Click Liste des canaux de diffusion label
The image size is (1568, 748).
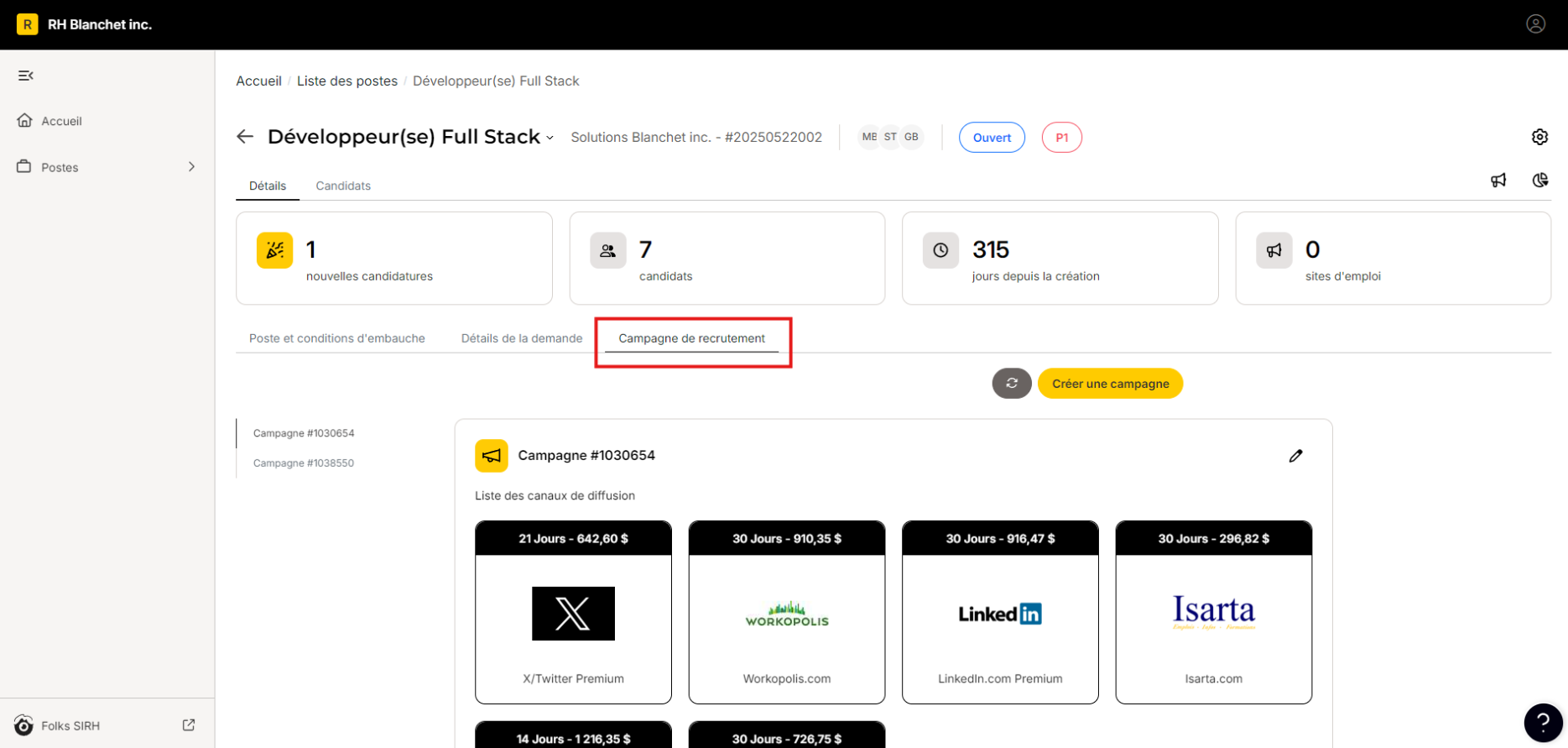tap(555, 495)
